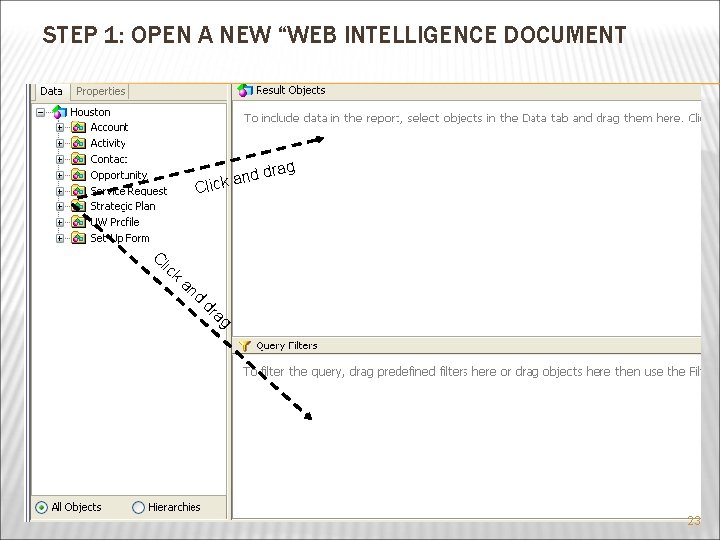Click the Activity label in tree
The image size is (720, 540).
(x=108, y=143)
